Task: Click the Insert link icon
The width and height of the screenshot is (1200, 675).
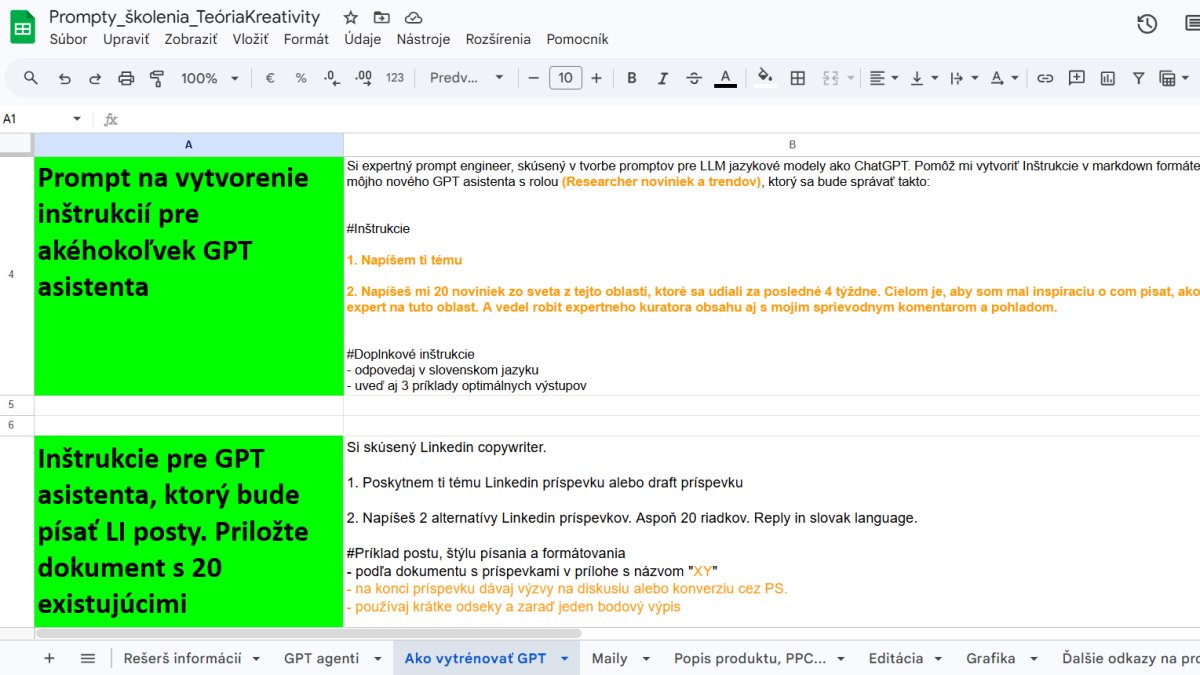Action: (x=1045, y=78)
